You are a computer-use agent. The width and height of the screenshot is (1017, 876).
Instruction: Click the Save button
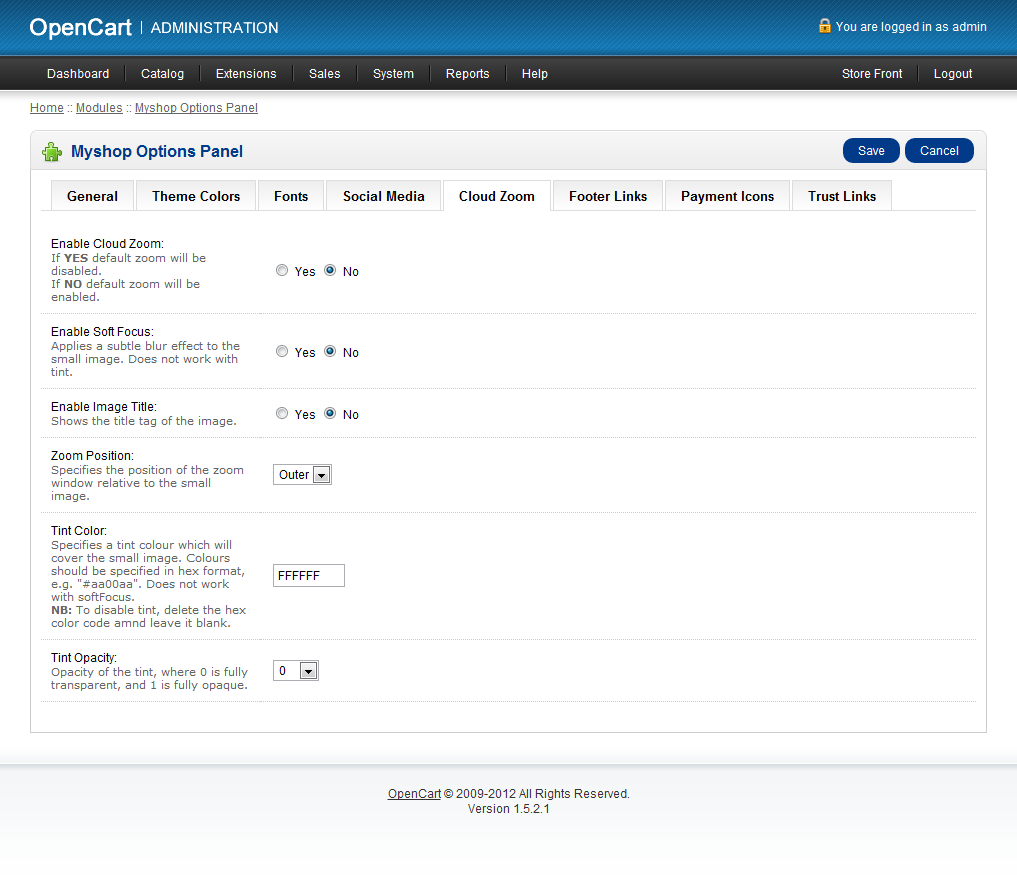(x=871, y=150)
